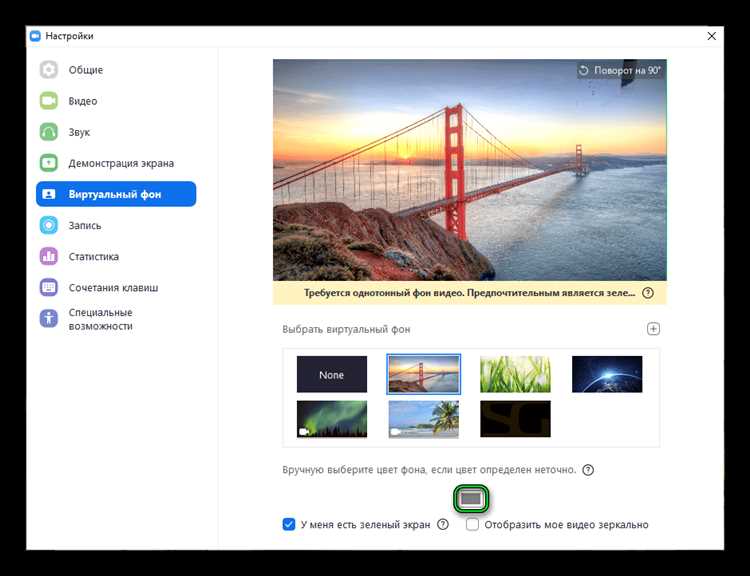Choose the None virtual background

click(331, 375)
